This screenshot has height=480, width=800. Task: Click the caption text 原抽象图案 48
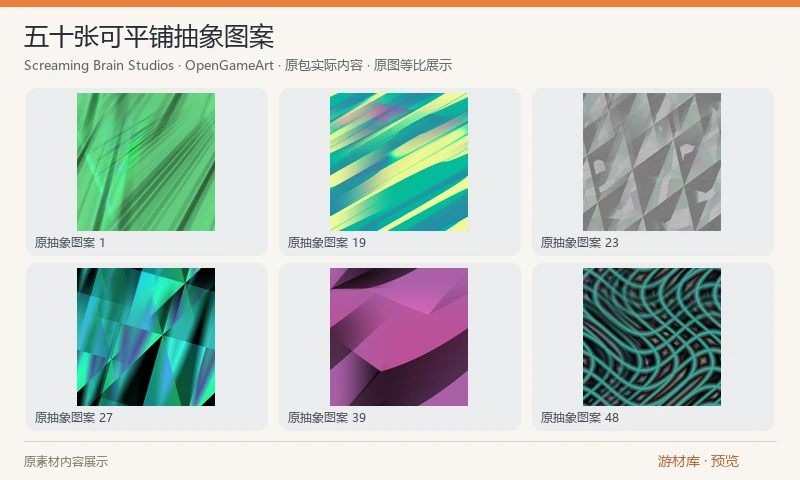[x=580, y=418]
